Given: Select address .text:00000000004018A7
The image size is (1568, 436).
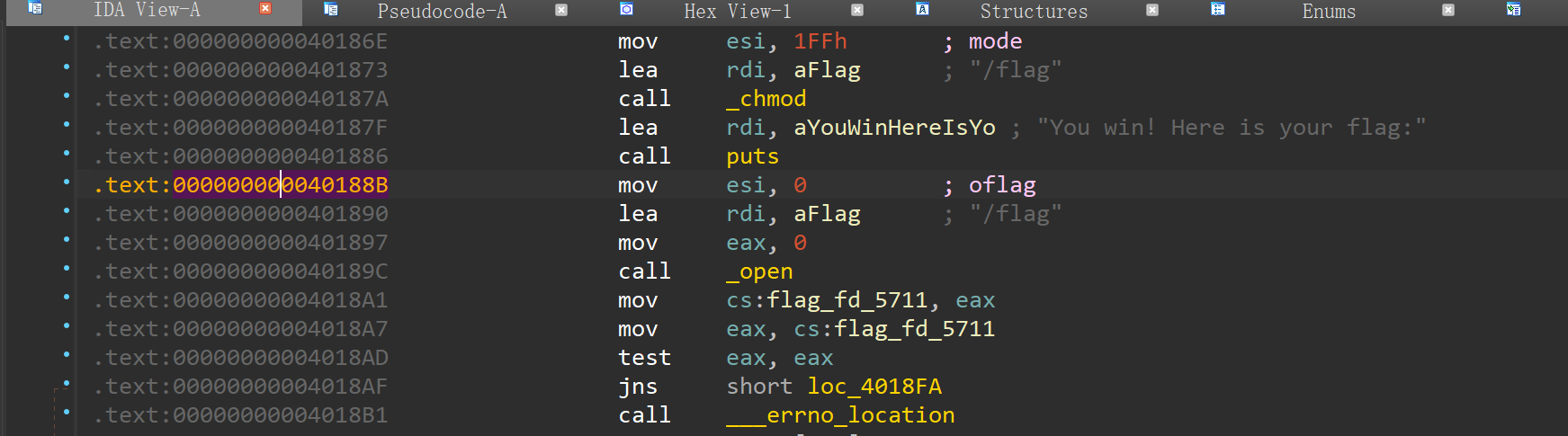Looking at the screenshot, I should coord(241,329).
